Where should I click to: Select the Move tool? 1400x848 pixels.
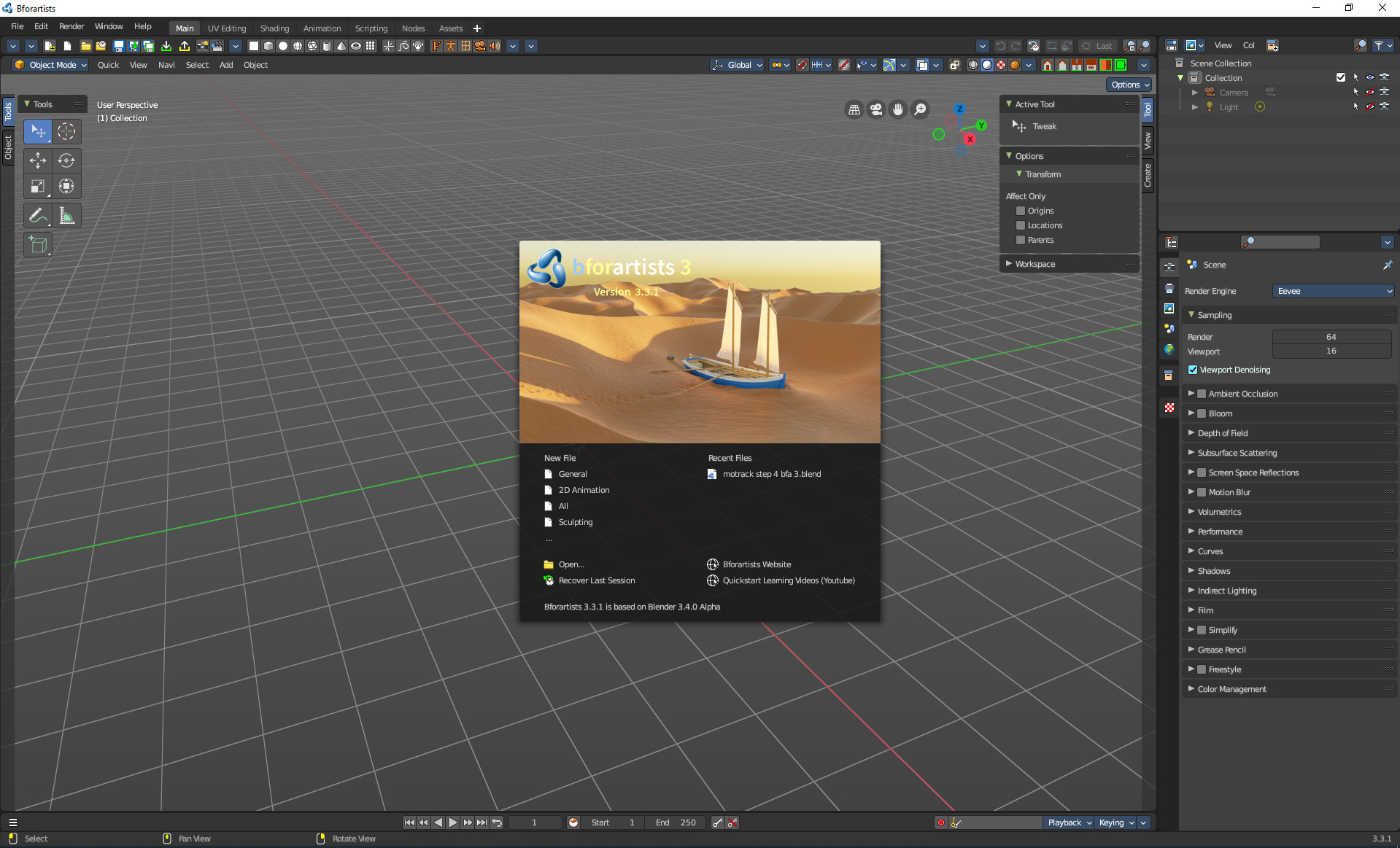point(38,161)
